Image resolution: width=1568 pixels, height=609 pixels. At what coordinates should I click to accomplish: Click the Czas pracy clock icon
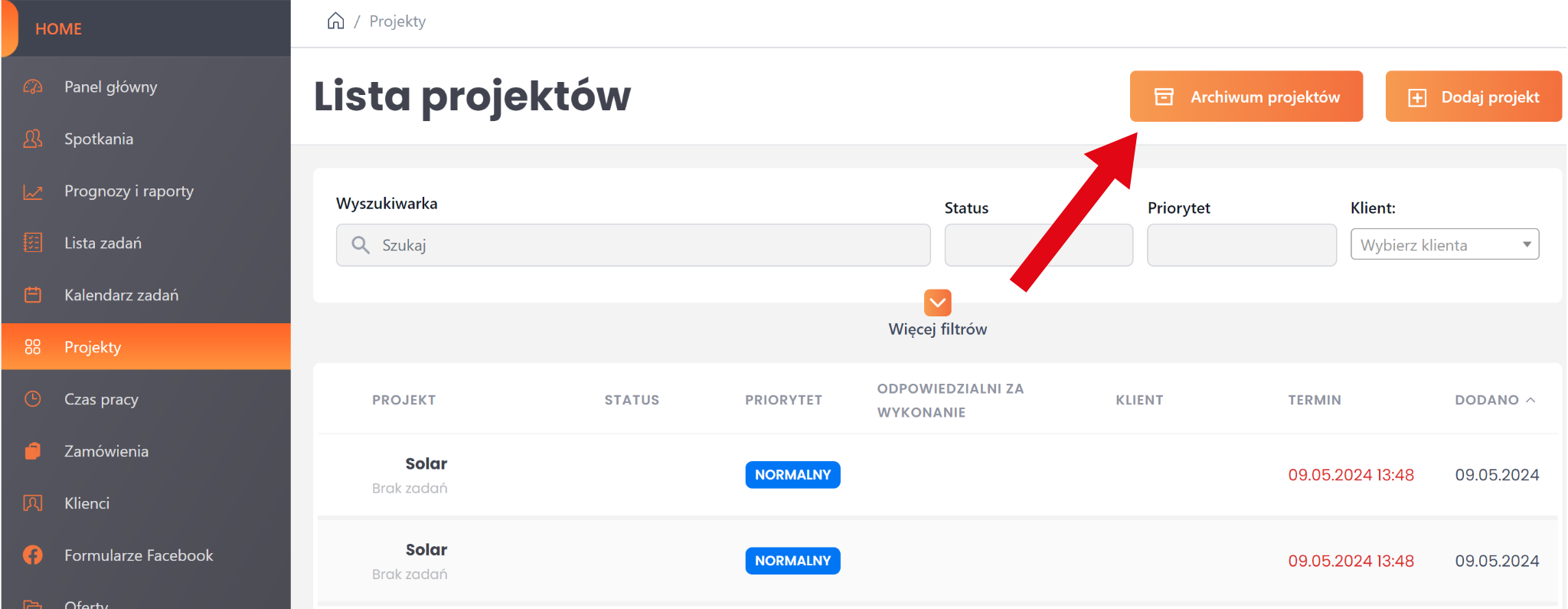coord(33,399)
